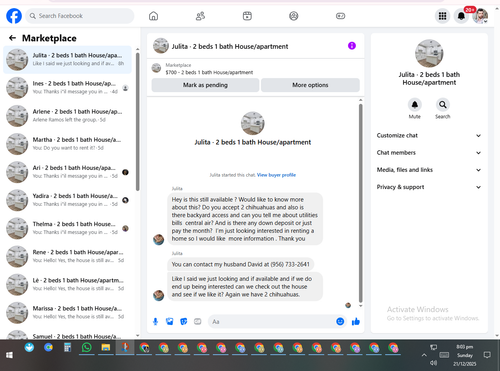Screen dimensions: 500x371
Task: Open WhatsApp from the taskbar
Action: point(87,348)
